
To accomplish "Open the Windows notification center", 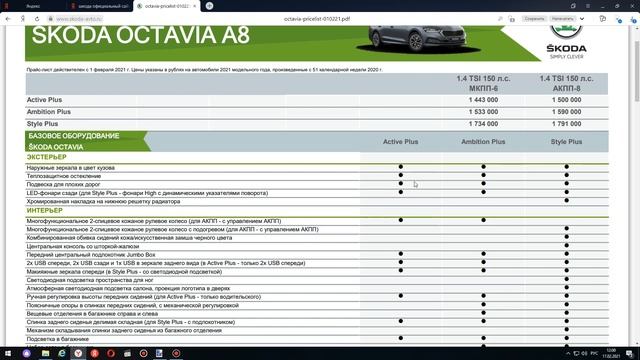I will [630, 353].
